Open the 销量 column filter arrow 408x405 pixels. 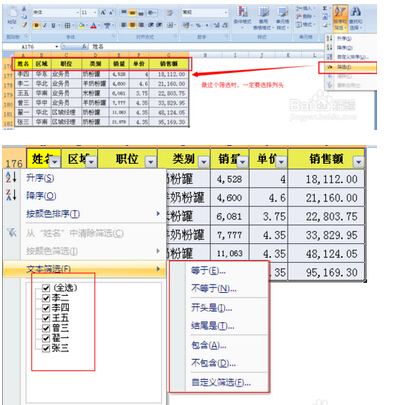coord(243,162)
